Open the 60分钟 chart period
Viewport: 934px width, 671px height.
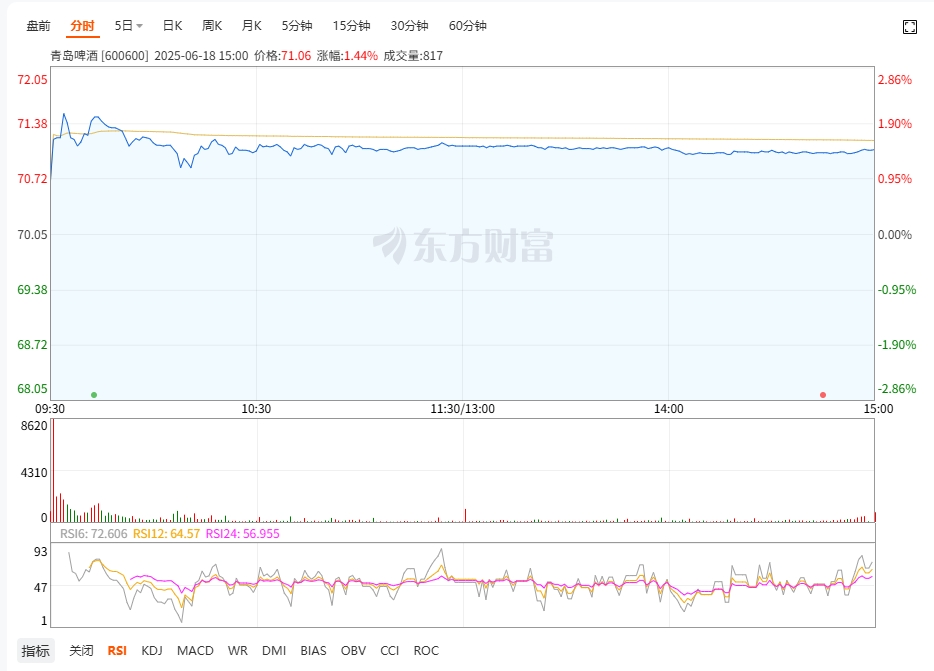[468, 26]
